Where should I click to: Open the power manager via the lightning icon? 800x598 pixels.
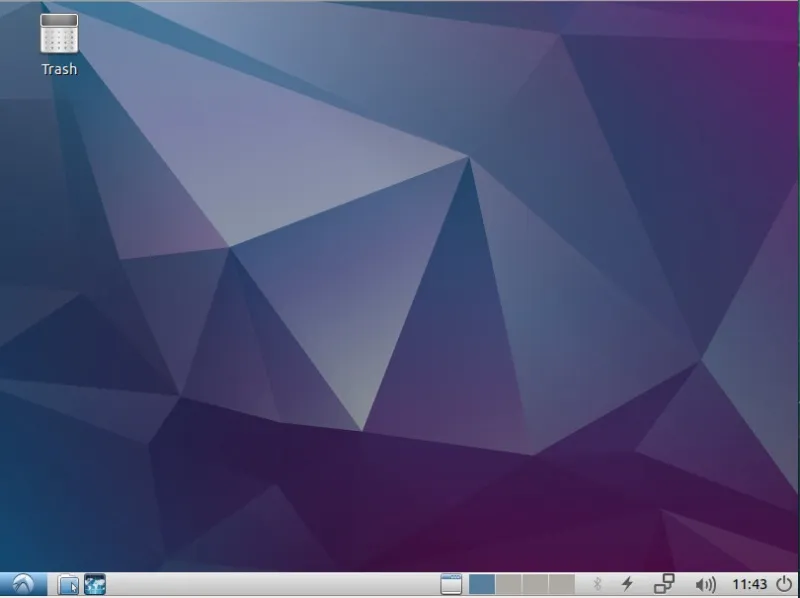pos(627,583)
